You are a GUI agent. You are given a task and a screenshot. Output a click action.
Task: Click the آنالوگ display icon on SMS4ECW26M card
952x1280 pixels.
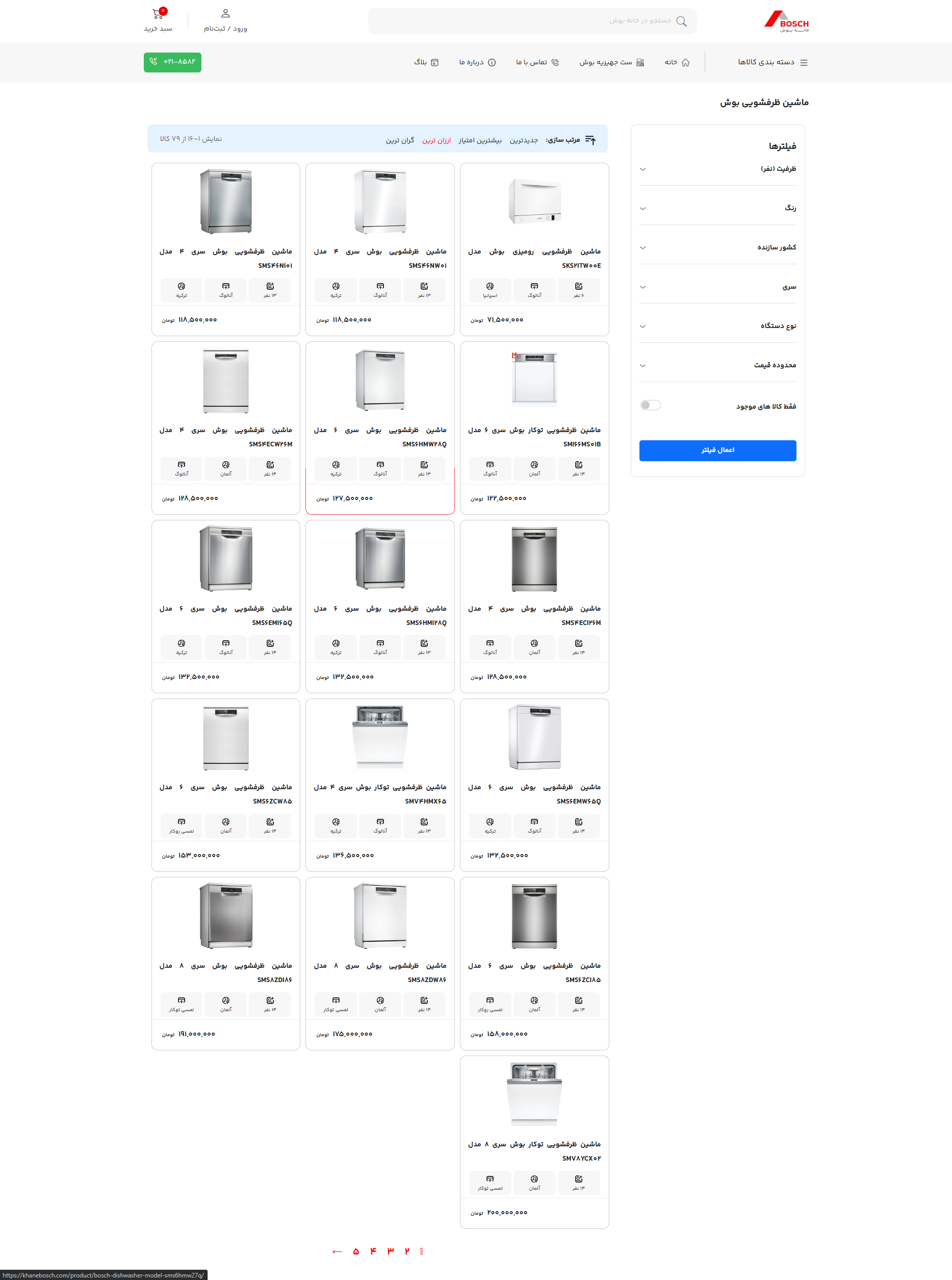[182, 465]
